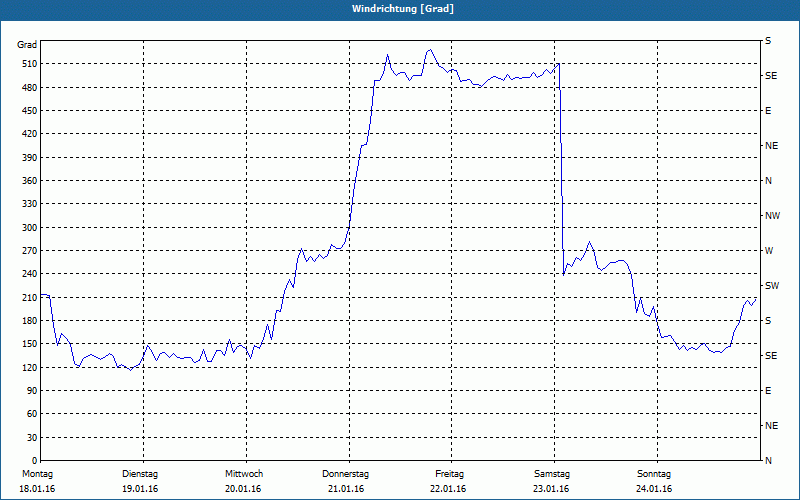The image size is (800, 500).
Task: Click the 90 tick label
Action: pos(32,391)
